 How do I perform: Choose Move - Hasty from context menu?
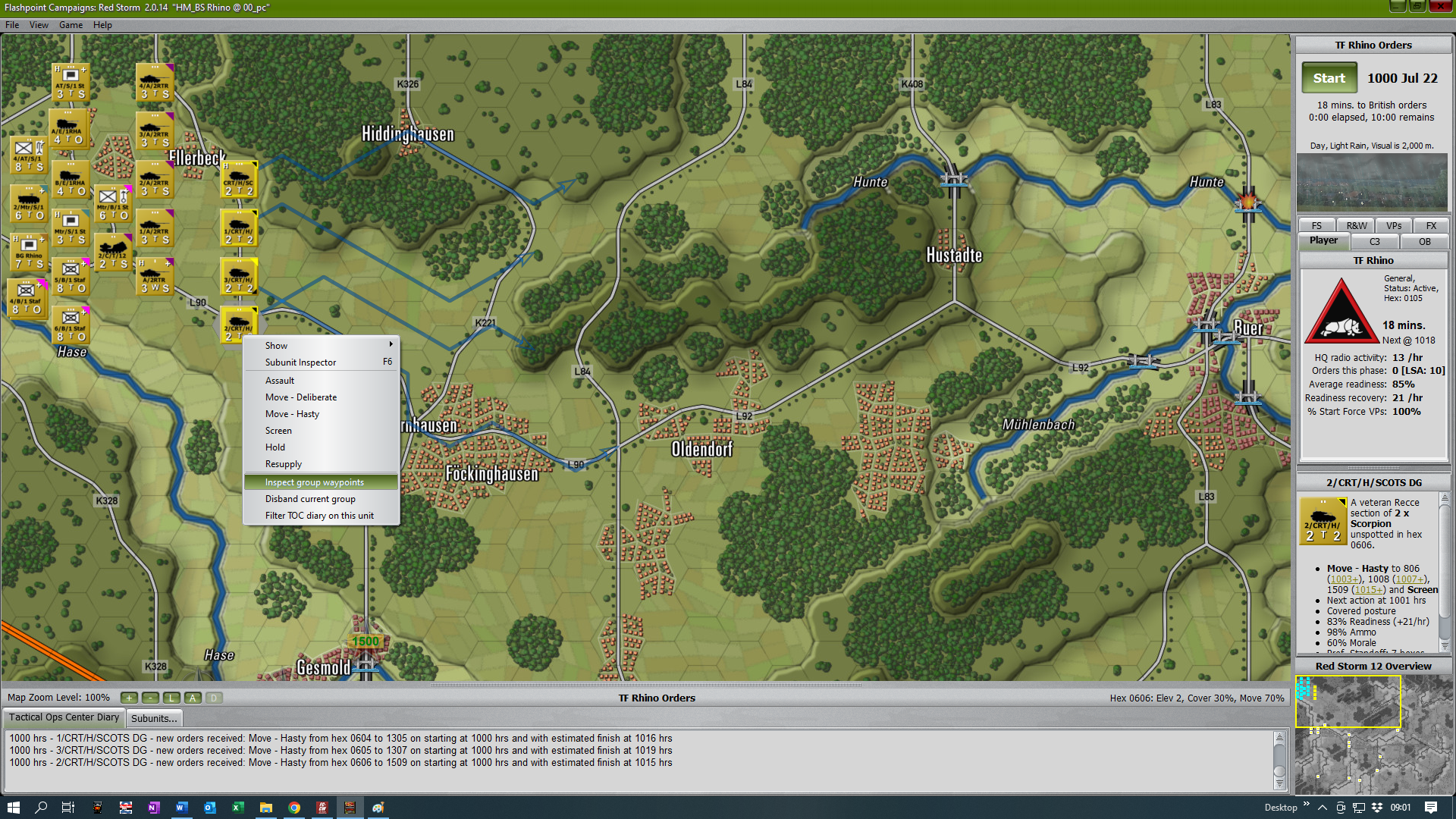pos(292,414)
